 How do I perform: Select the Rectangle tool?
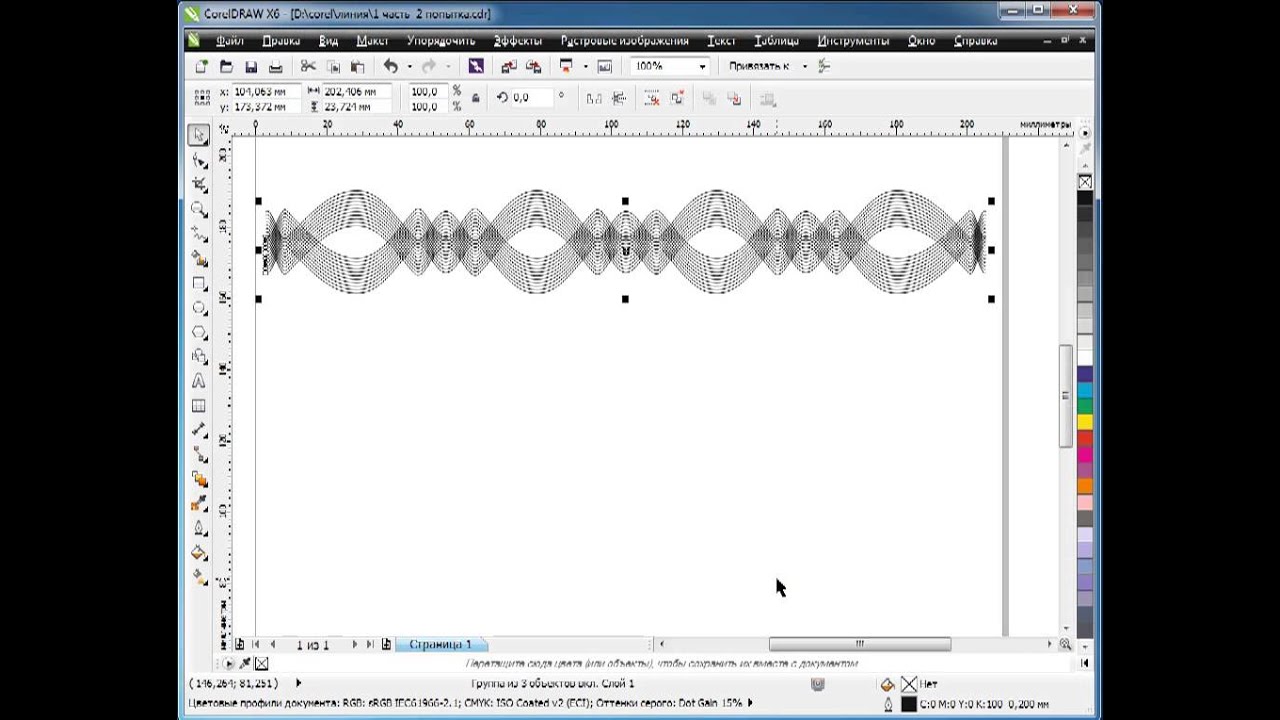point(200,283)
